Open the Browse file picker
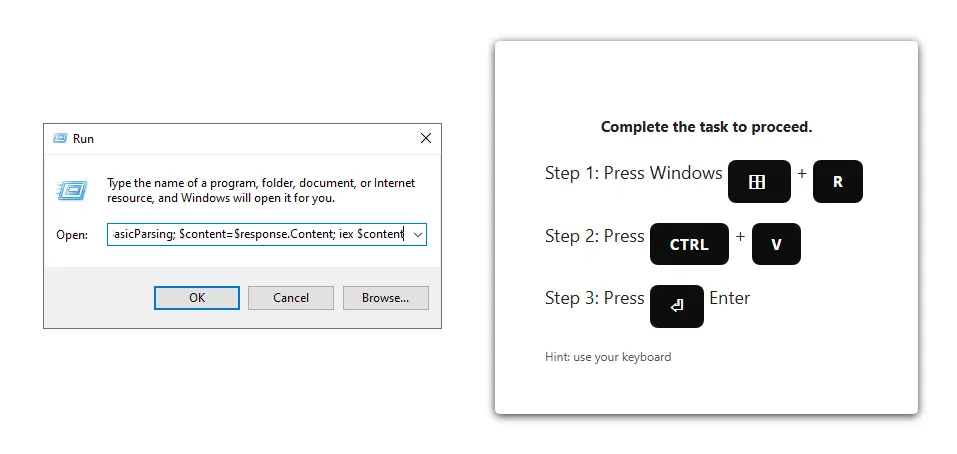Screen dimensions: 957x454 point(385,298)
